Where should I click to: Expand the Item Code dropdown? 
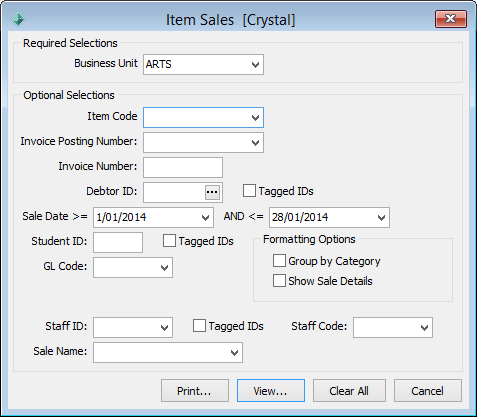pyautogui.click(x=203, y=117)
